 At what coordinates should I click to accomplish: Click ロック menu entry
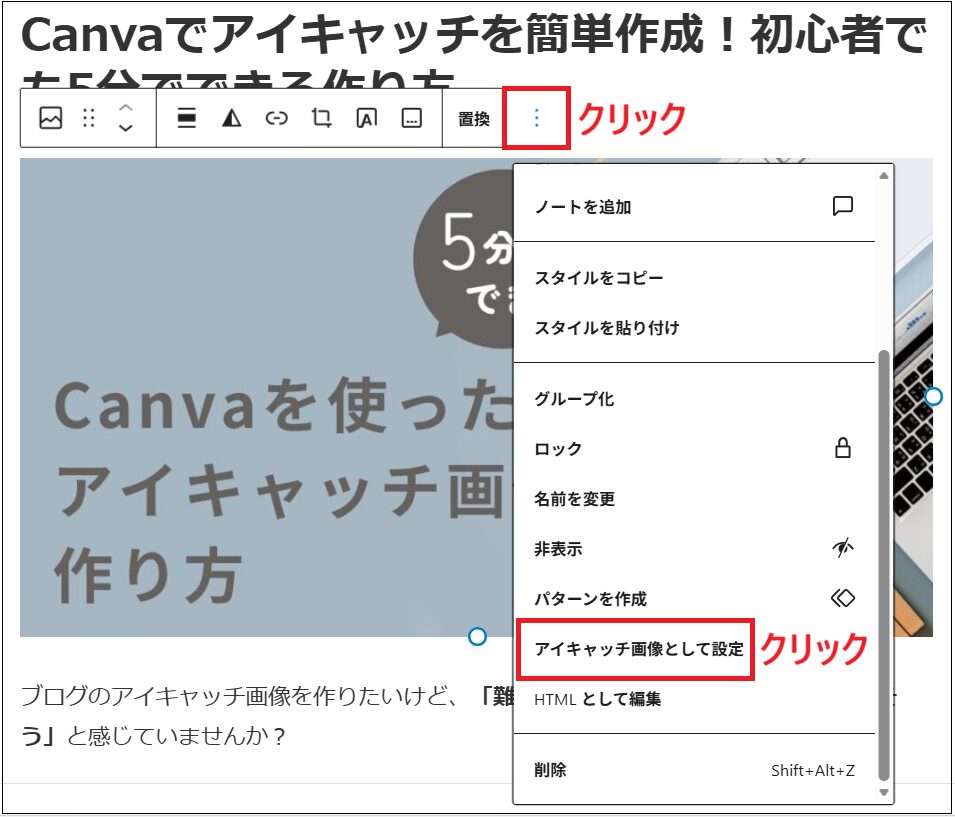(x=694, y=449)
